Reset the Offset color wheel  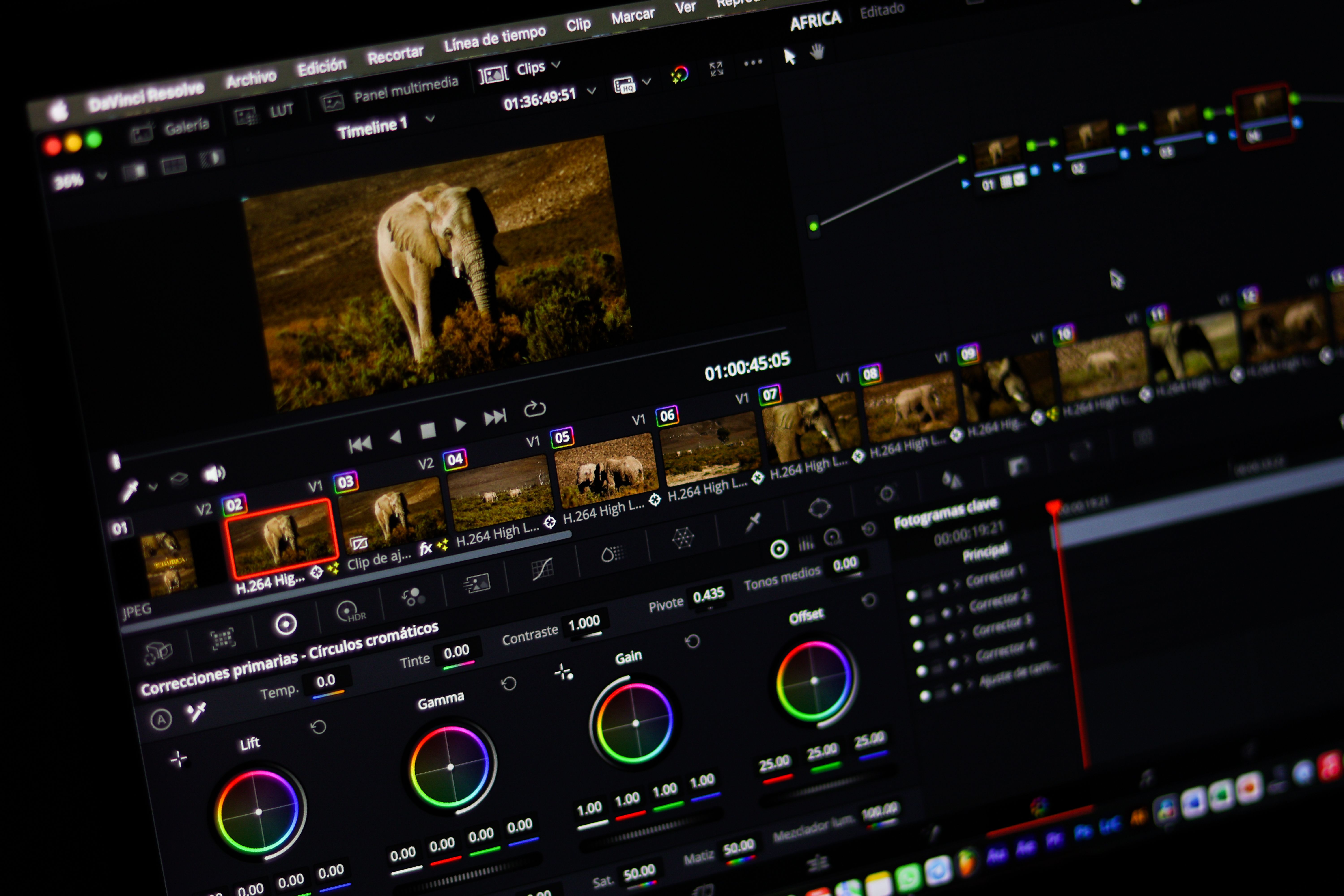(x=869, y=601)
